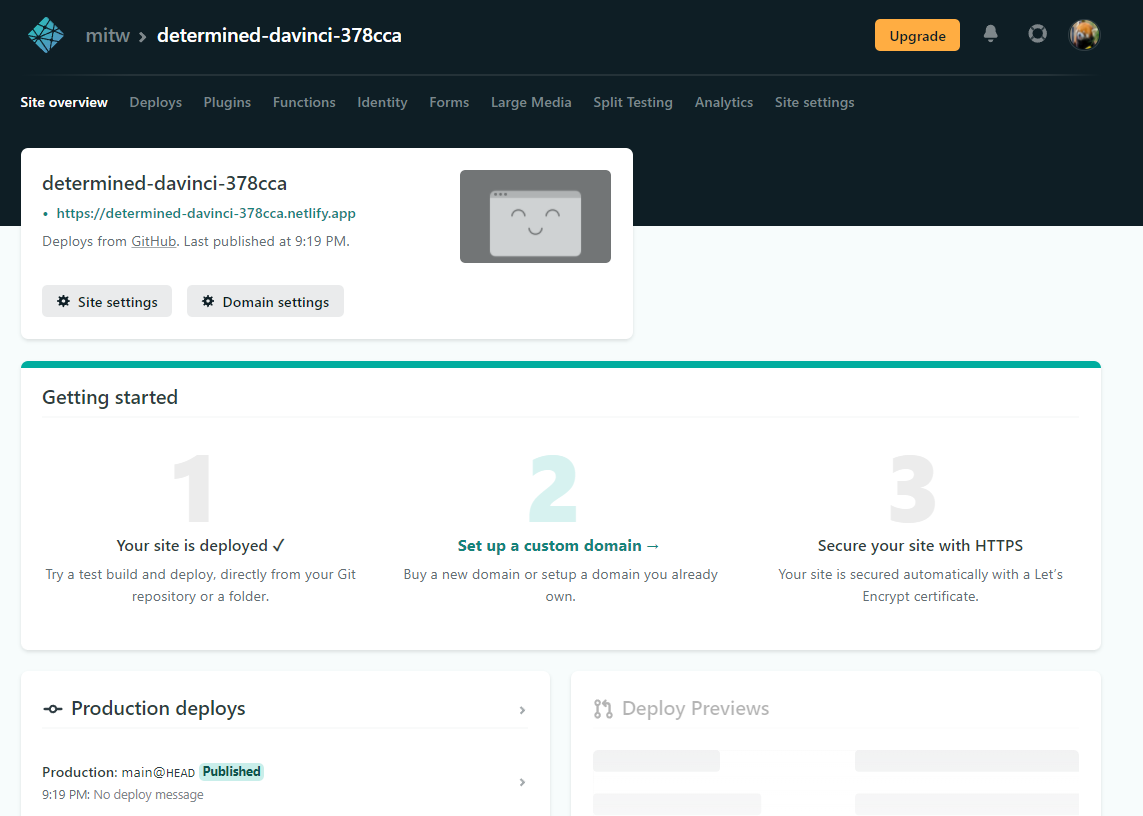Open the Split Testing tab
Viewport: 1143px width, 816px height.
(x=633, y=102)
